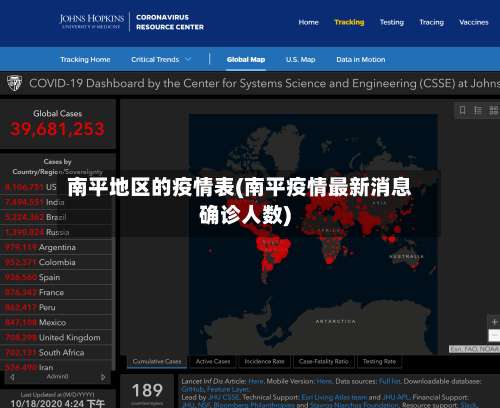The height and width of the screenshot is (408, 500).
Task: Click the Last Updated timestamp 10/18/2020
Action: [58, 403]
